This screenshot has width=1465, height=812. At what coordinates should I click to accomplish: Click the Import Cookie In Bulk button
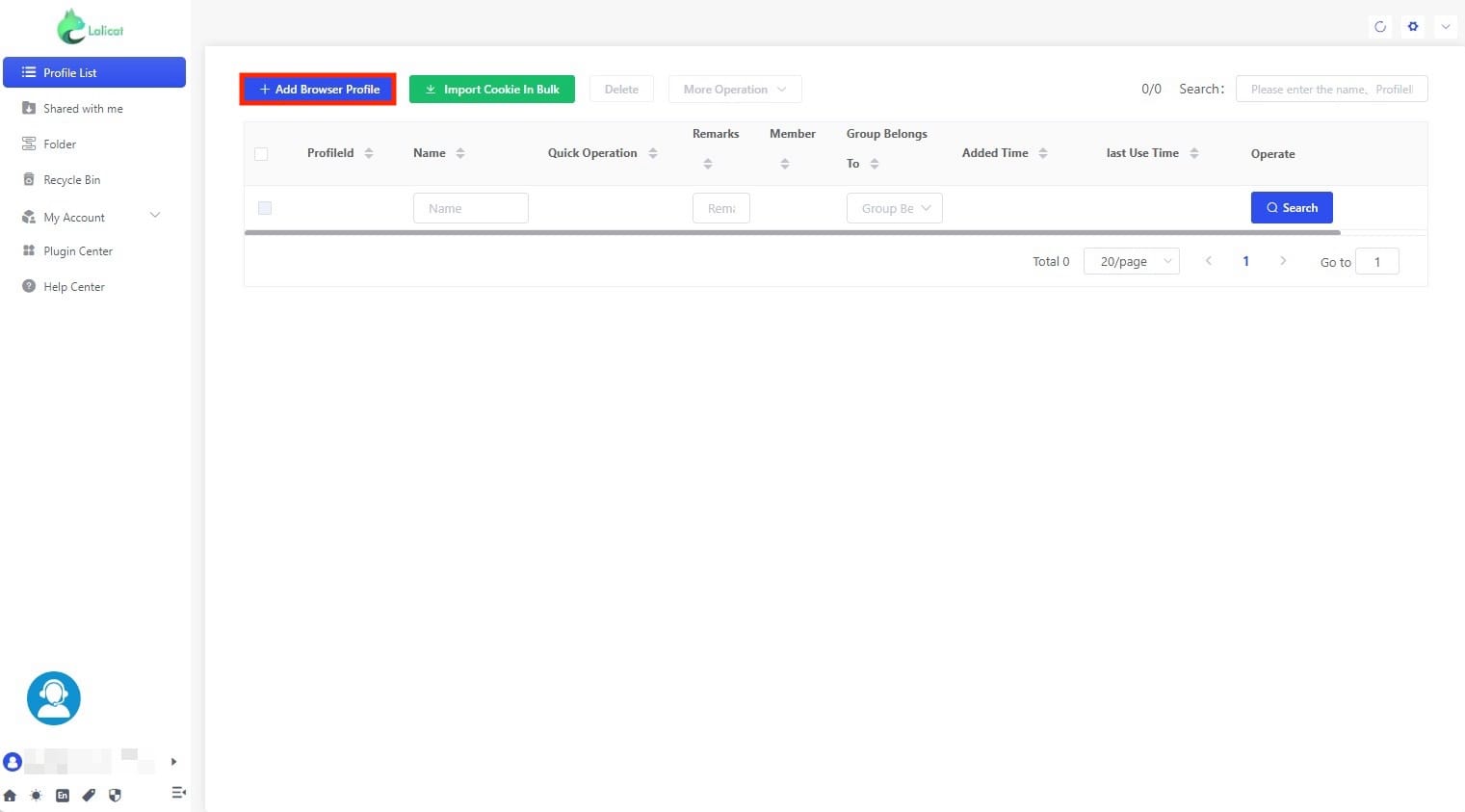(492, 89)
